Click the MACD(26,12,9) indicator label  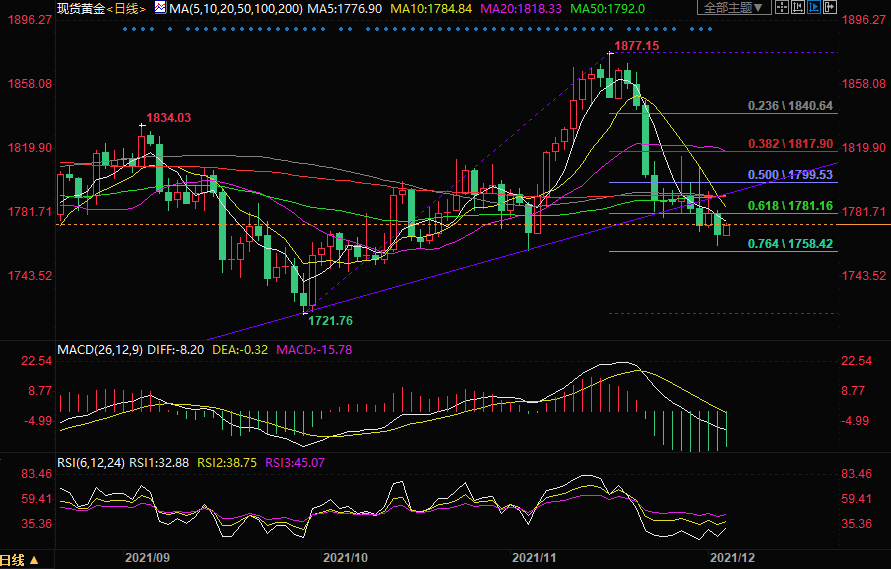click(x=99, y=350)
